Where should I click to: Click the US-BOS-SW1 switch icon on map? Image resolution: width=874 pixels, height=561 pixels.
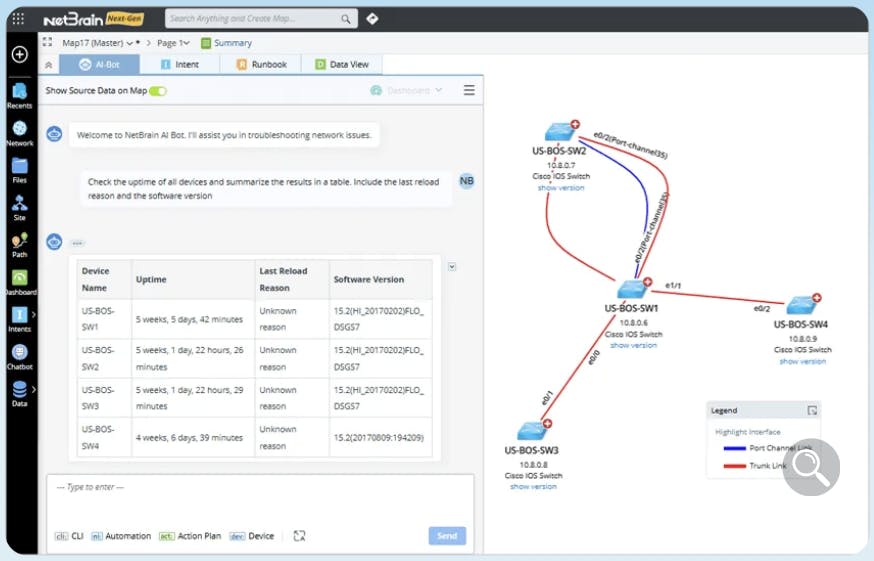[632, 289]
